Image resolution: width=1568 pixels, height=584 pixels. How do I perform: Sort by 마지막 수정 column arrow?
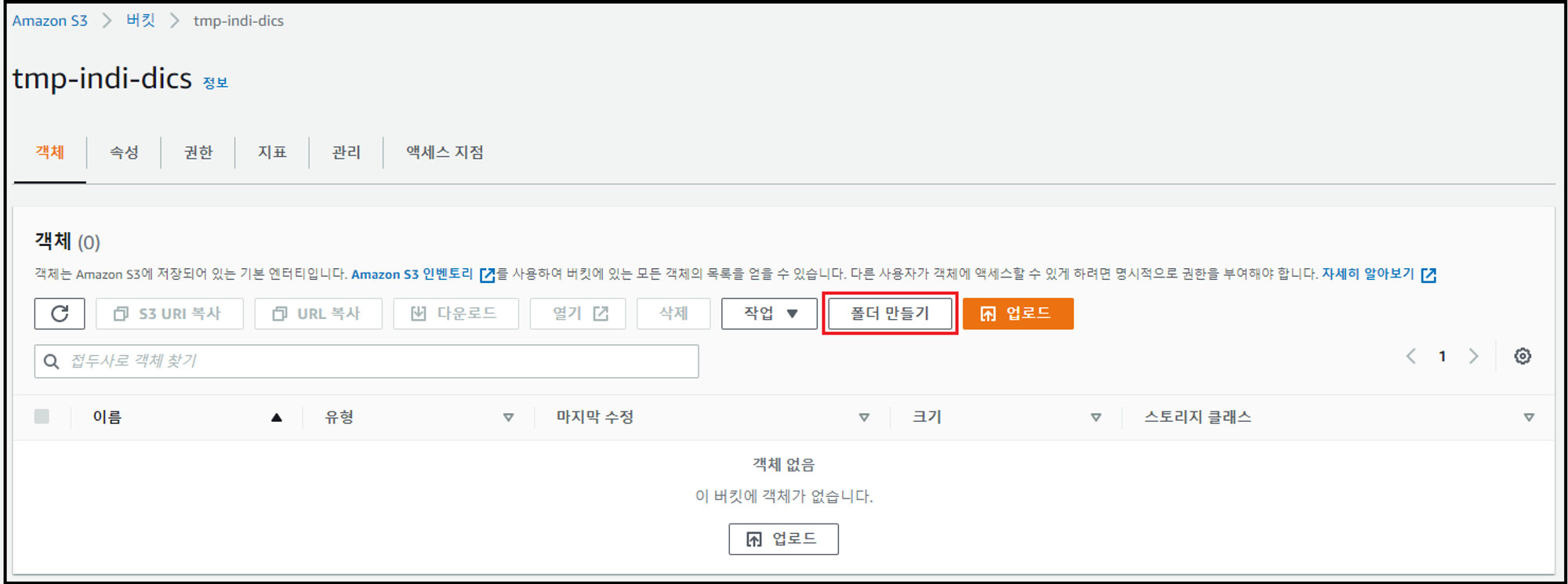click(864, 418)
